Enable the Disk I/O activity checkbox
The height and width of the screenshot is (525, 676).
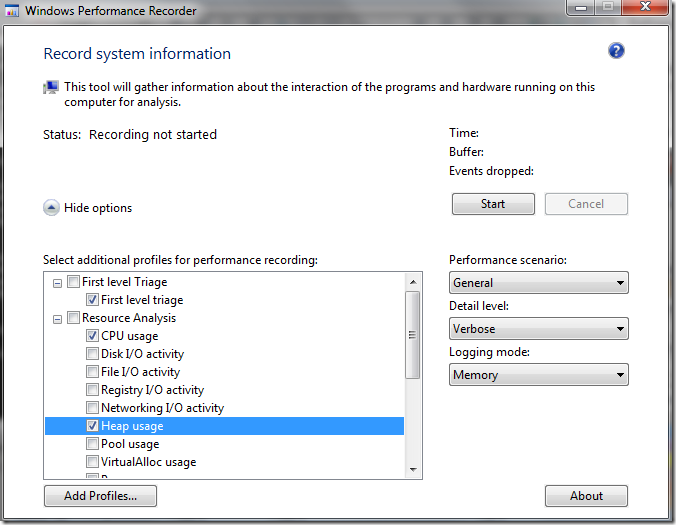tap(92, 354)
